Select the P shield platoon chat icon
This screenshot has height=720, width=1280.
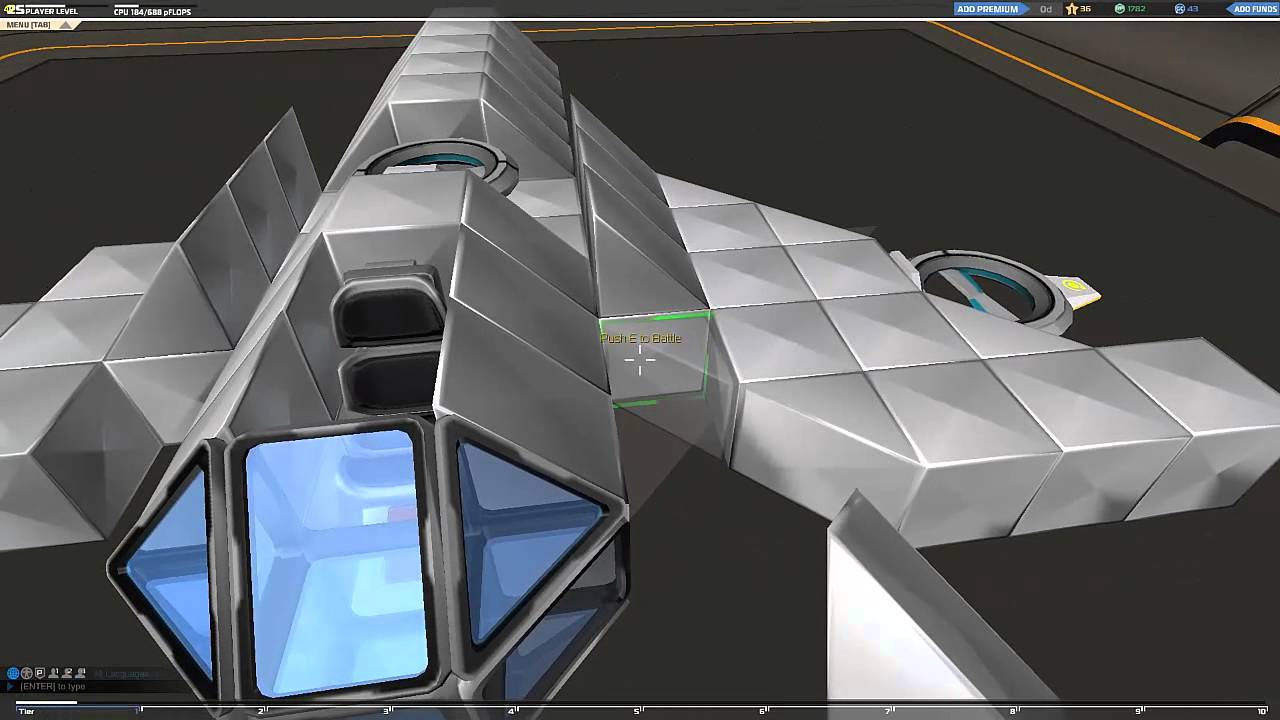(x=39, y=673)
